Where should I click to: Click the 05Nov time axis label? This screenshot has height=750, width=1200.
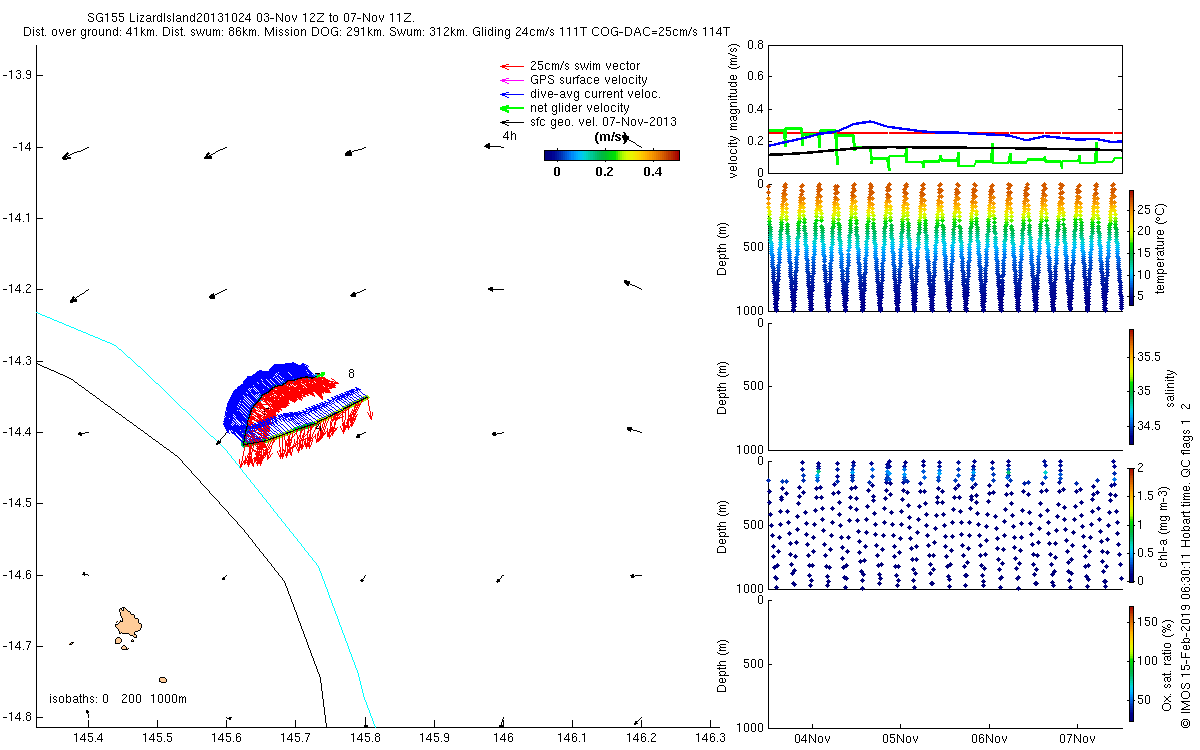click(900, 738)
